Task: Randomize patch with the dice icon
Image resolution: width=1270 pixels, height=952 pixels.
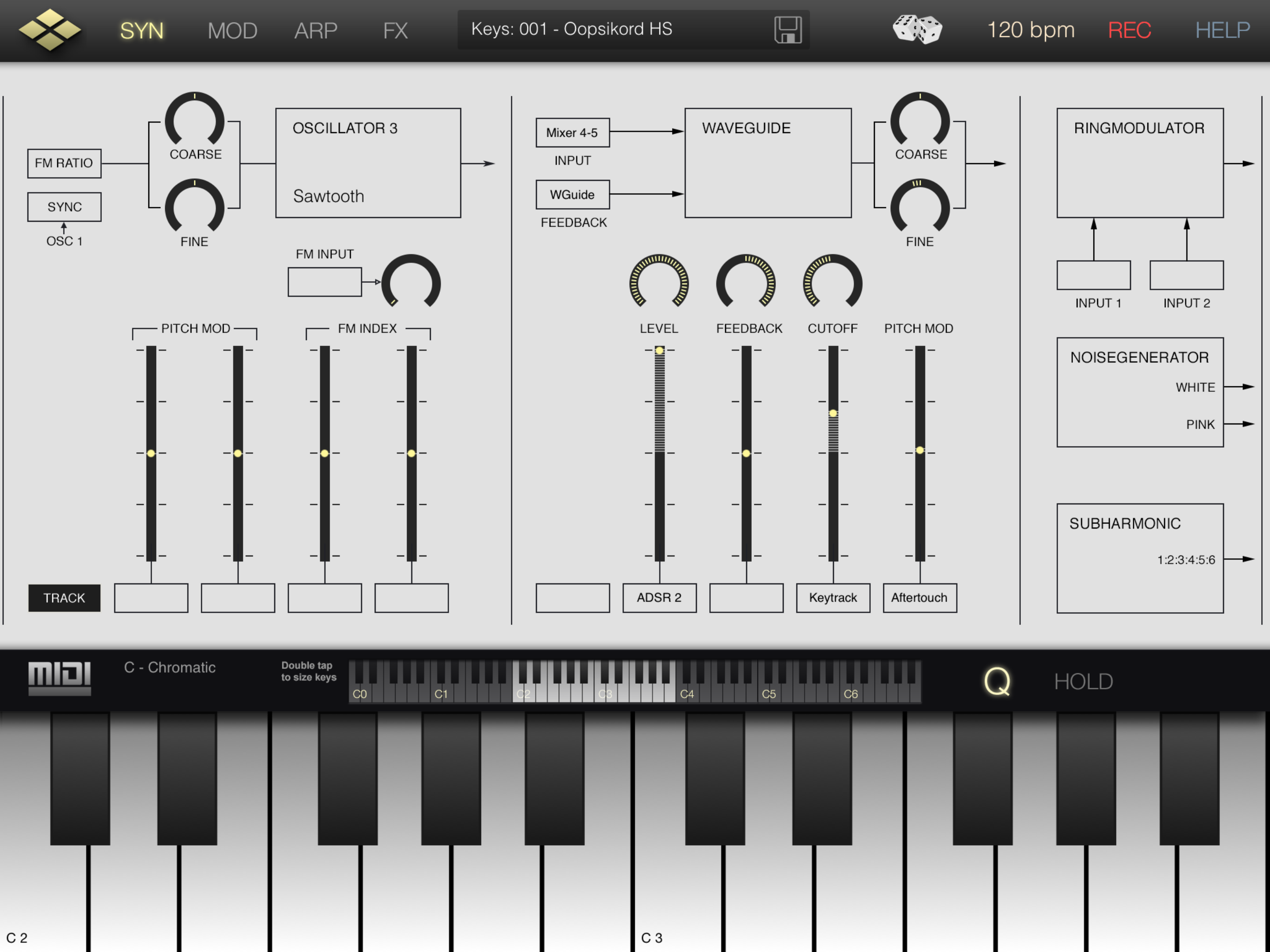Action: click(917, 30)
